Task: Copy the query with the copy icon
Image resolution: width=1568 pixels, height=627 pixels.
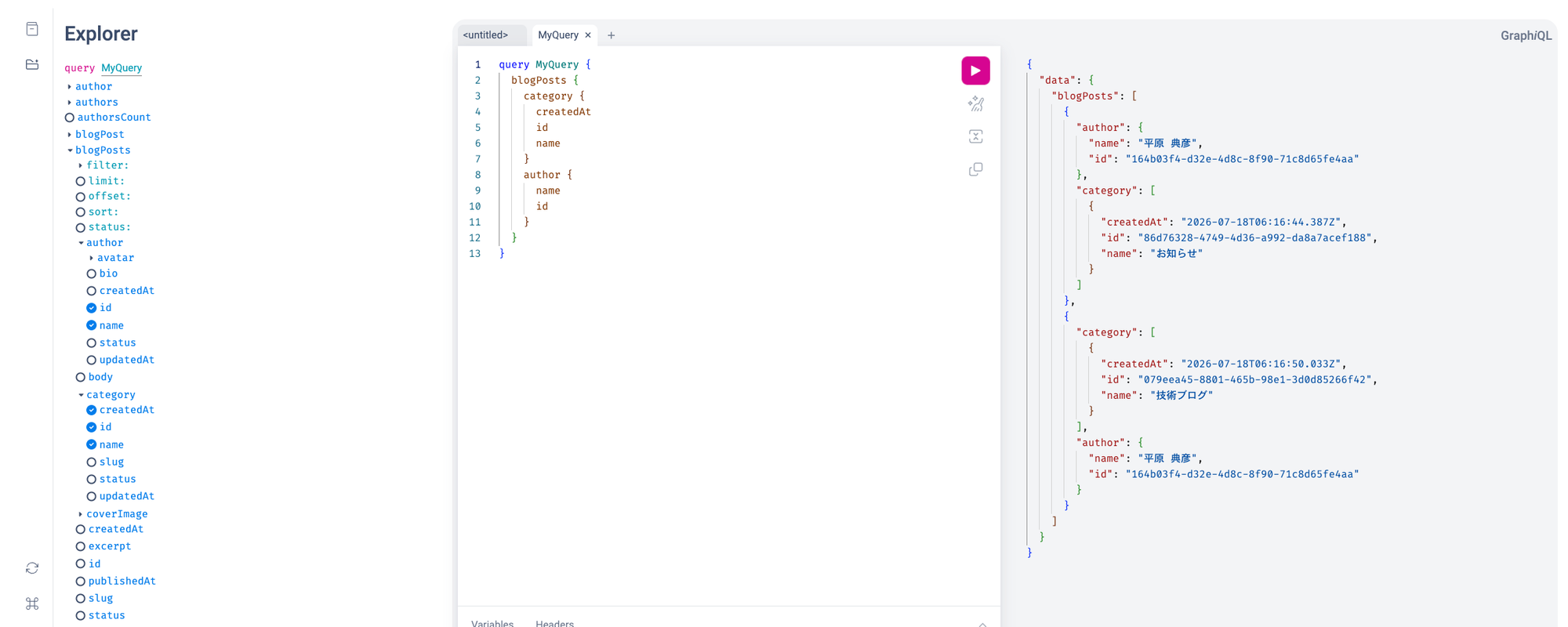Action: pyautogui.click(x=975, y=169)
